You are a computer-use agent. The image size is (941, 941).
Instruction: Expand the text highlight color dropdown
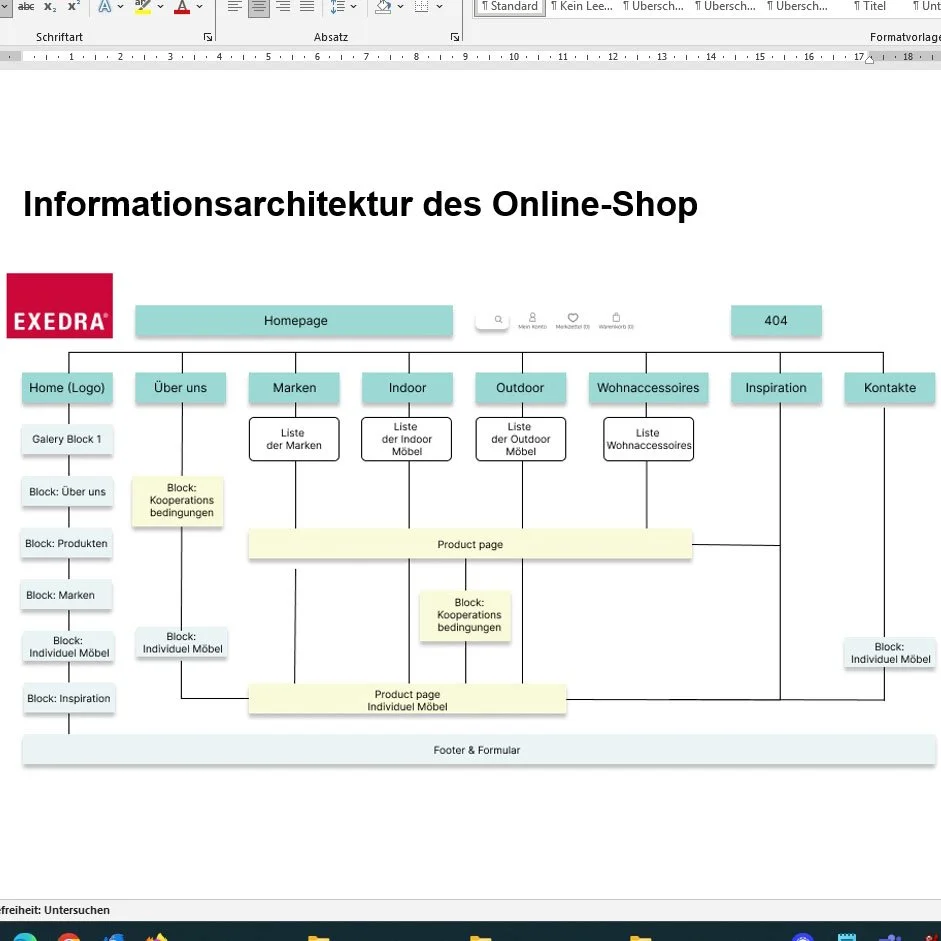tap(160, 8)
